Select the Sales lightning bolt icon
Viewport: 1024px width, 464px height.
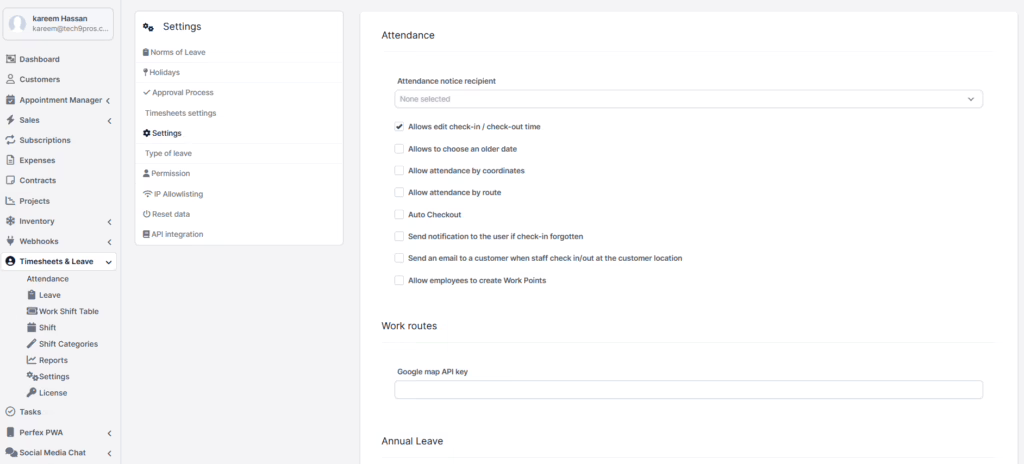point(10,120)
